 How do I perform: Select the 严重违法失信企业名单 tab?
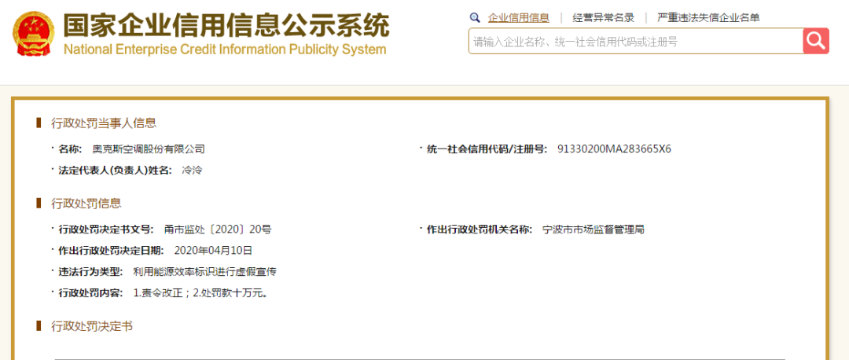708,18
